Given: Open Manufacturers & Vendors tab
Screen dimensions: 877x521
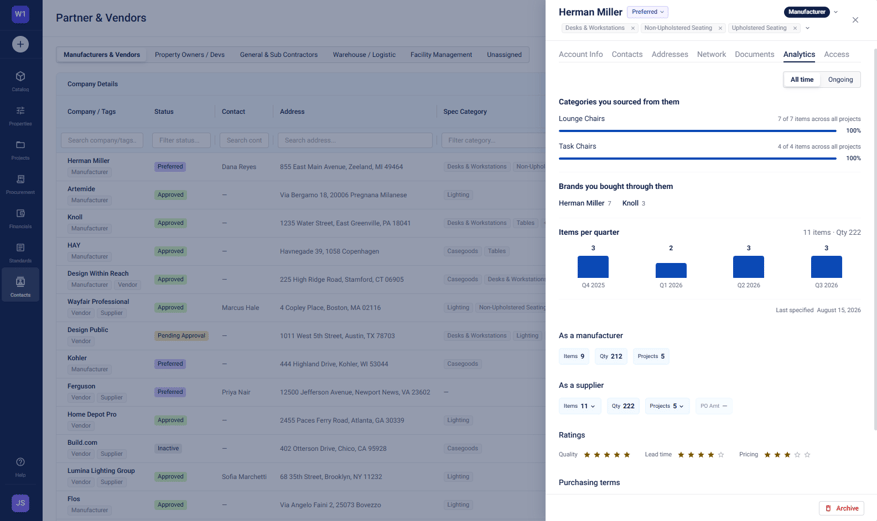Looking at the screenshot, I should (102, 55).
